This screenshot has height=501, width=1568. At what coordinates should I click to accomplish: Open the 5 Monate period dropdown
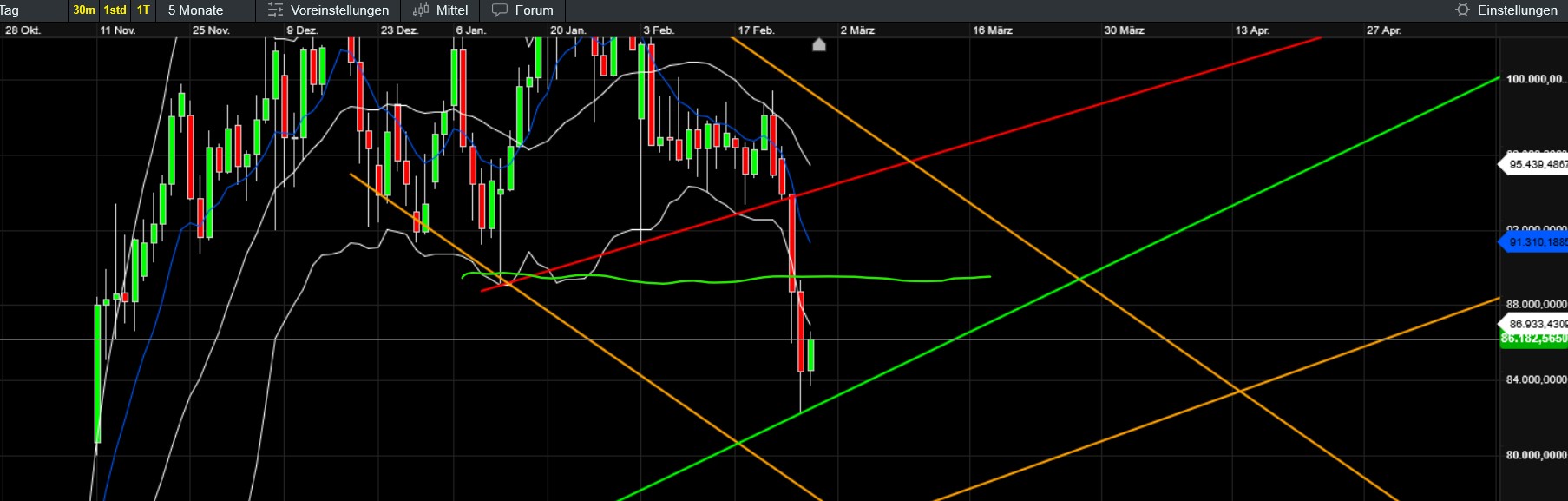pyautogui.click(x=195, y=10)
